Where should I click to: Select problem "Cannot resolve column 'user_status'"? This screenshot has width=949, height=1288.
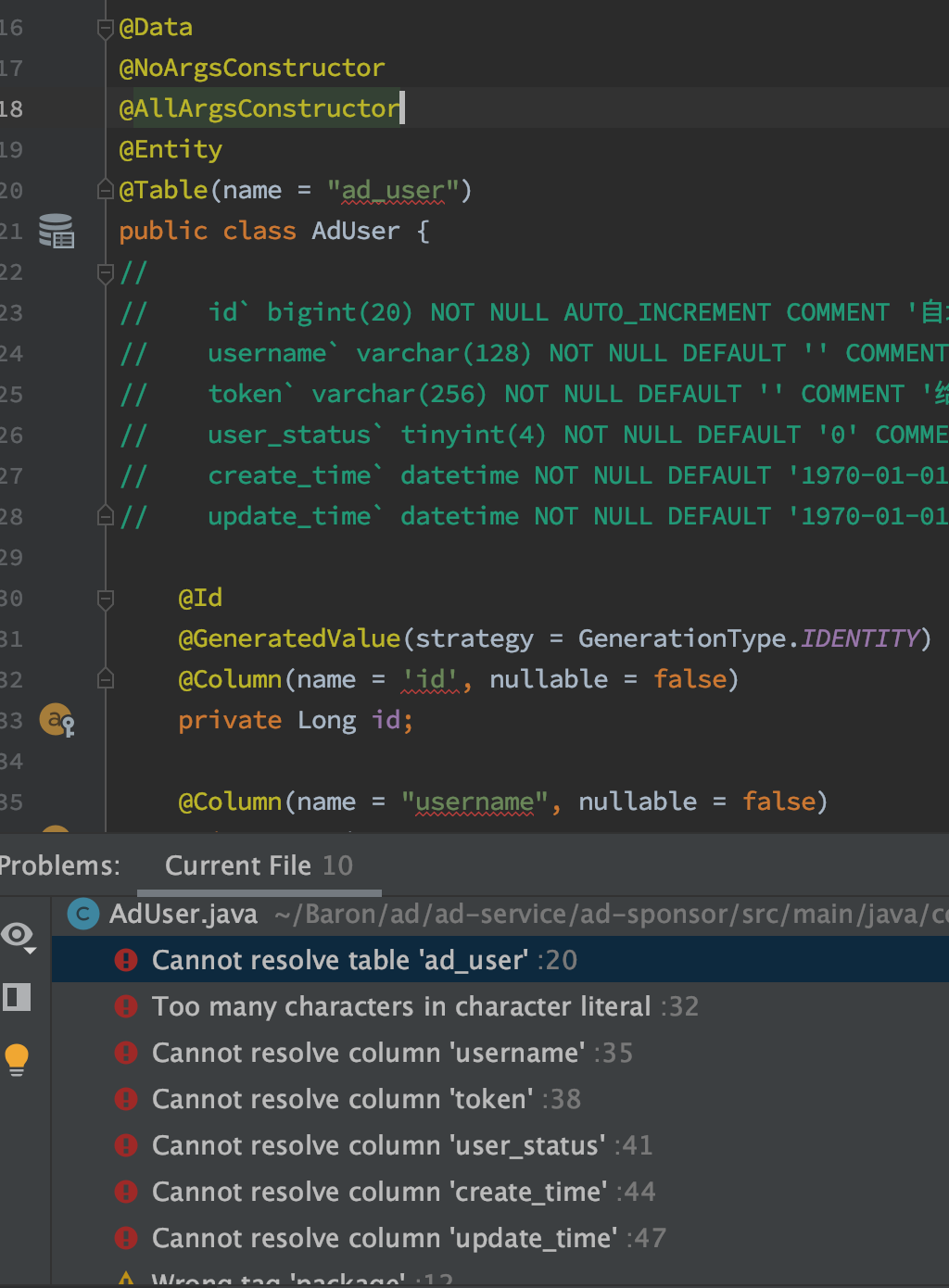(x=500, y=1145)
